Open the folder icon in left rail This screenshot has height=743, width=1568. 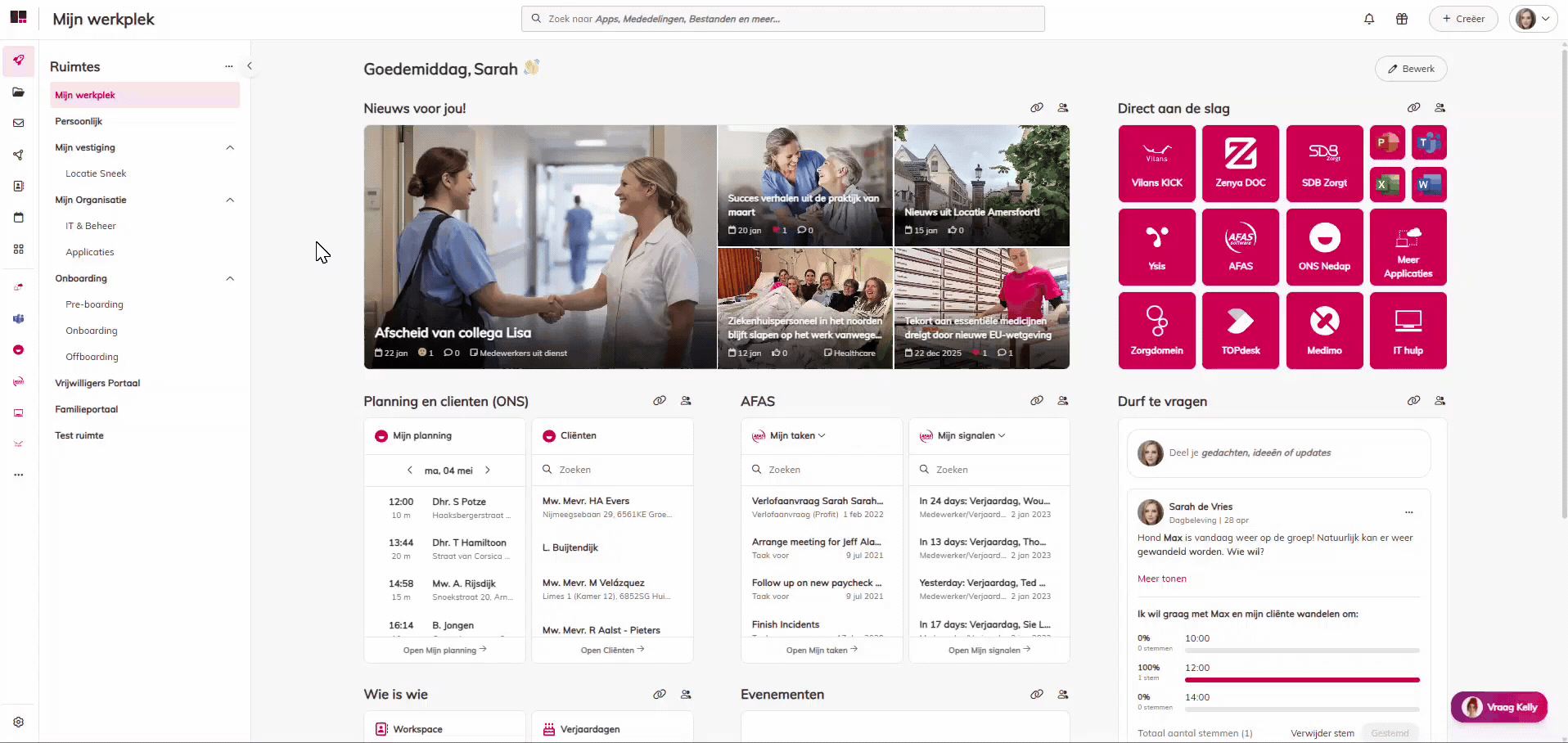[19, 92]
